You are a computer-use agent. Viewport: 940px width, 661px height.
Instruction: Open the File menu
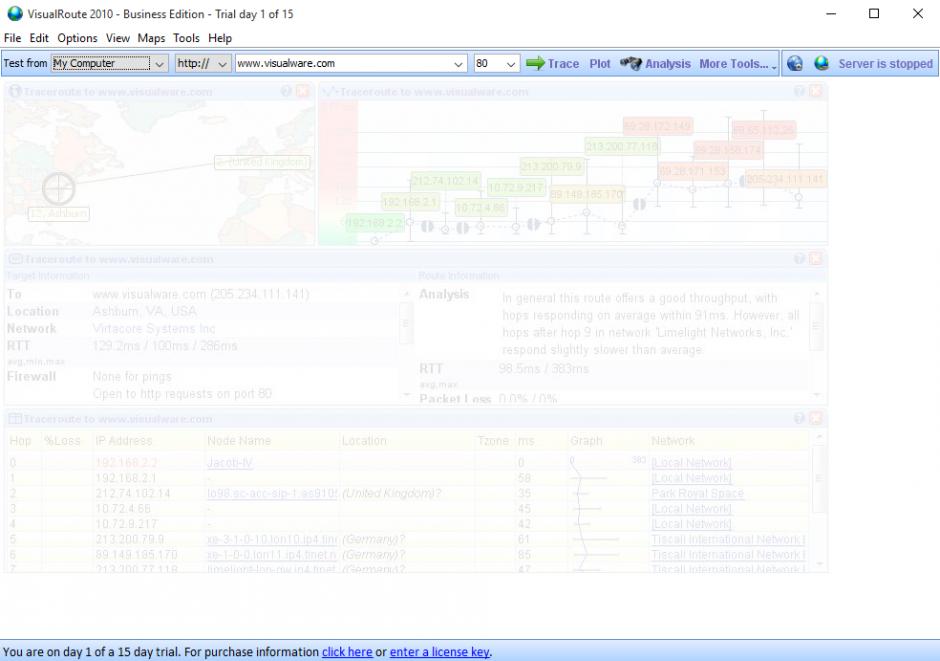tap(12, 38)
